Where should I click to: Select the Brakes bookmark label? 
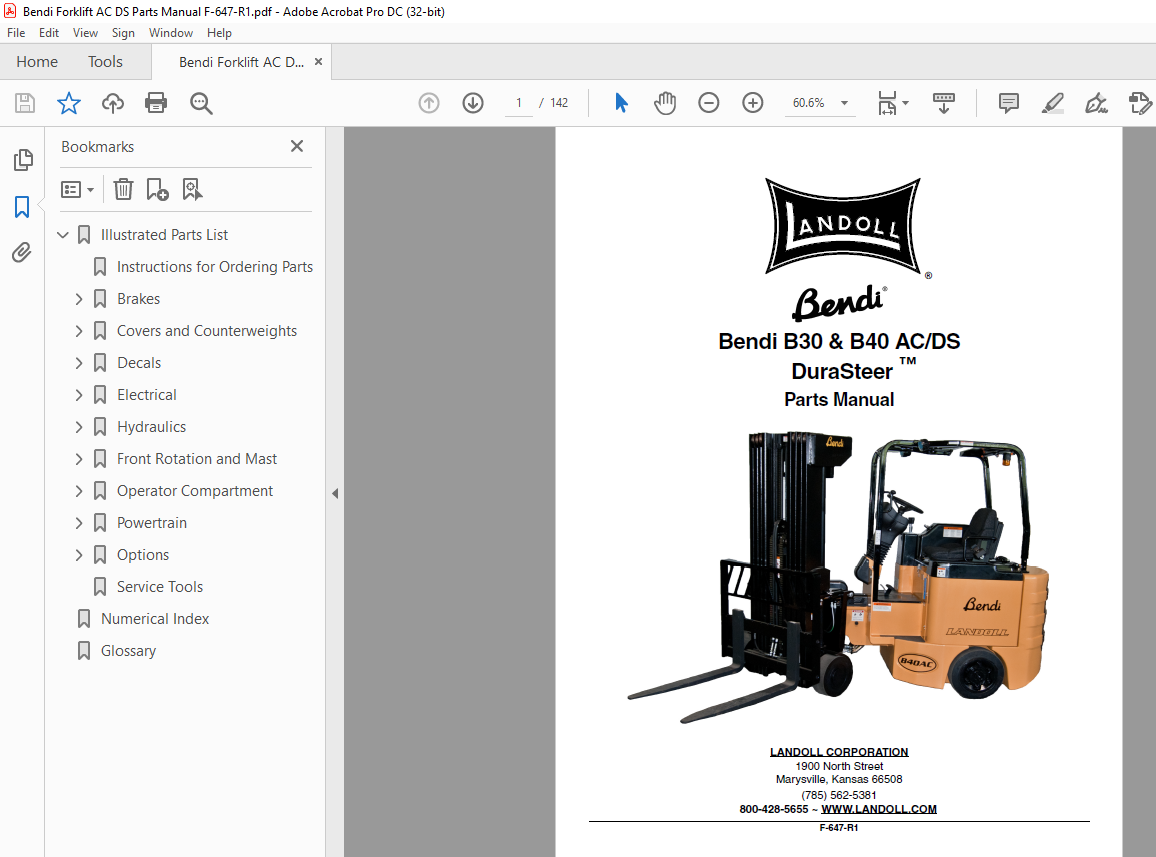coord(139,299)
